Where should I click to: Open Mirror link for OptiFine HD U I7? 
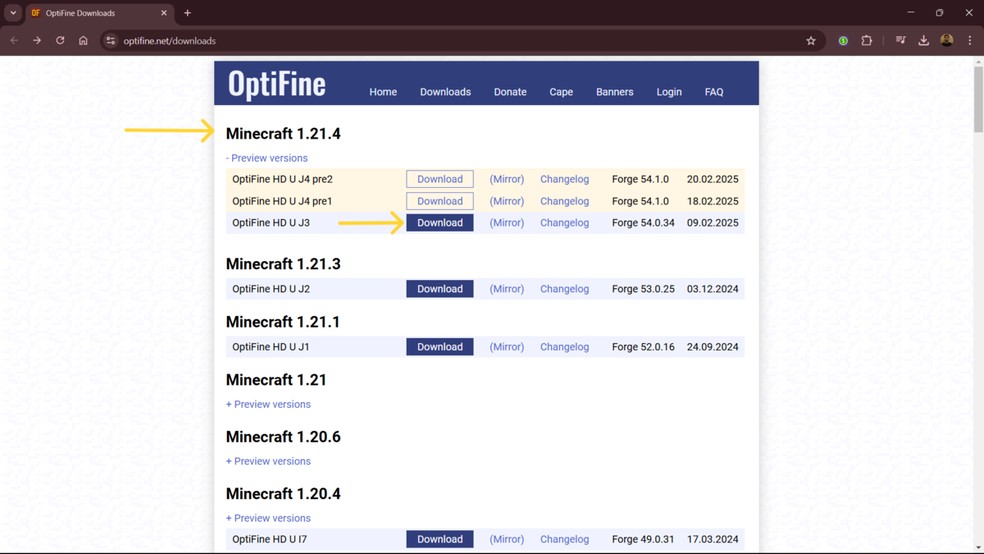pos(506,539)
